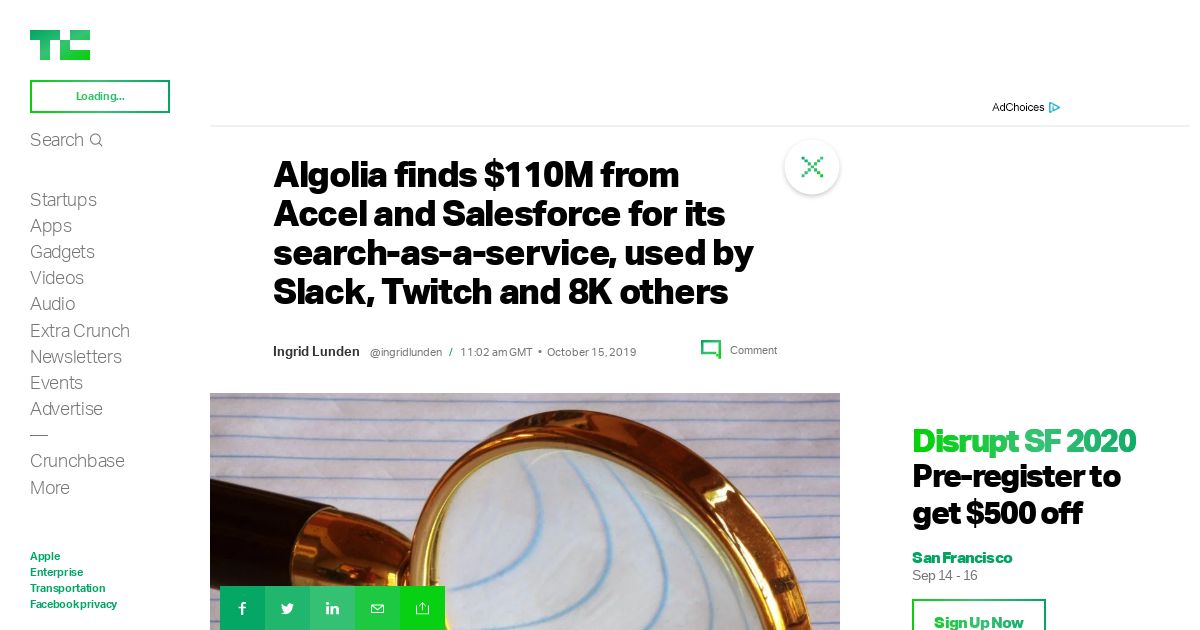
Task: Click the AdChoices icon
Action: pos(1055,107)
